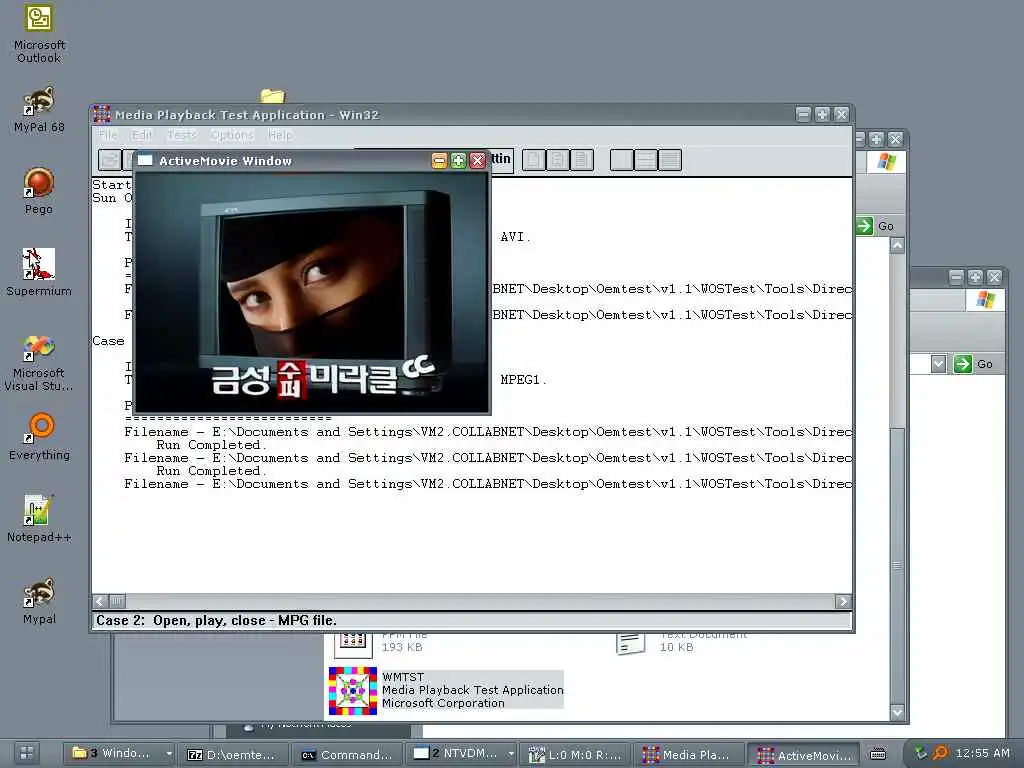Open the Notepad++ desktop shortcut
Screen dimensions: 1024x768
pyautogui.click(x=39, y=519)
